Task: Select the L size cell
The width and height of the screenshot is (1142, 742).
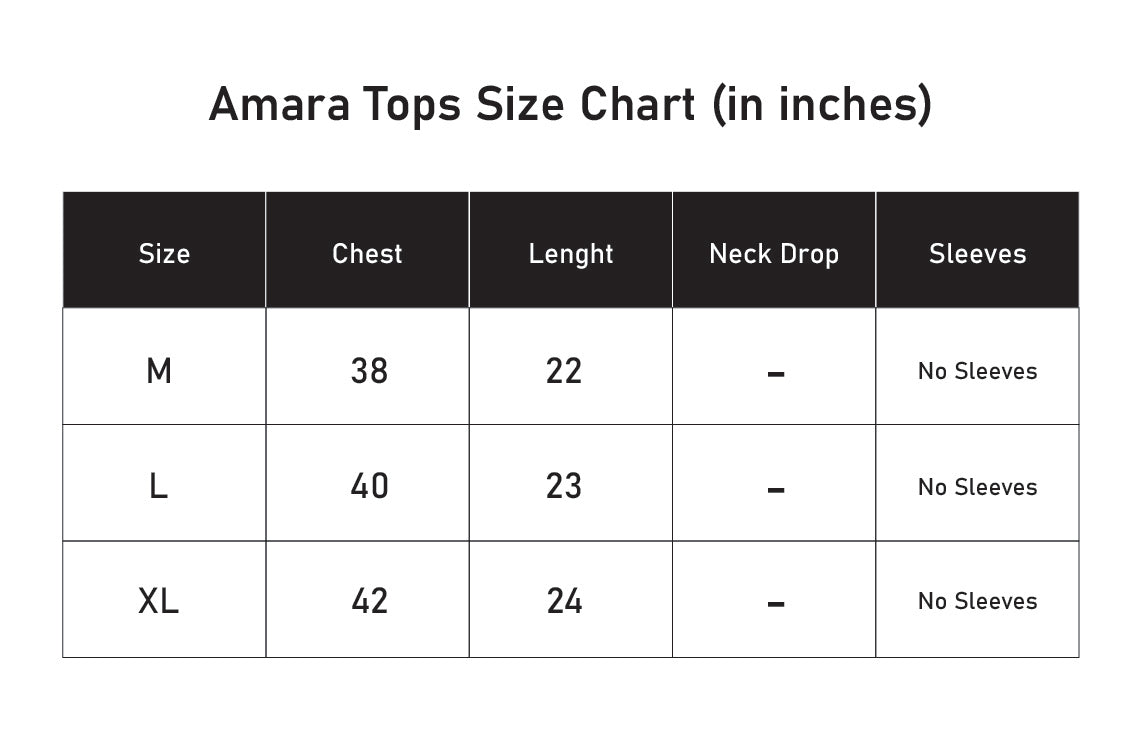Action: tap(158, 487)
